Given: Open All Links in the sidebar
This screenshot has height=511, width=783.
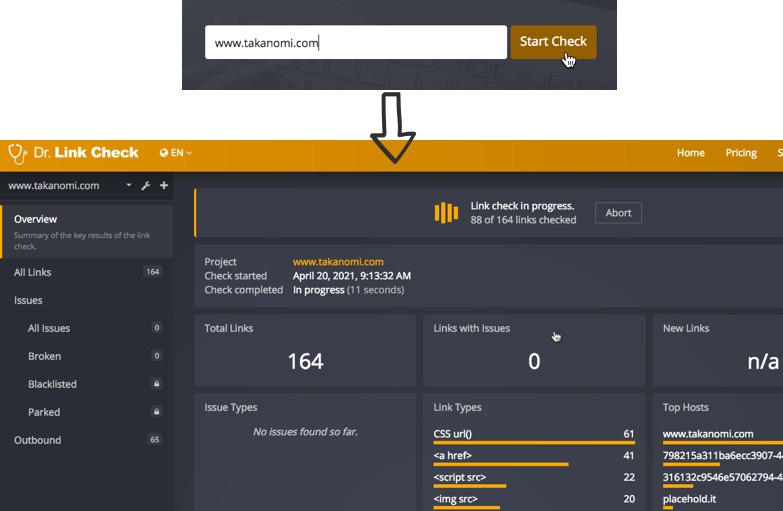Looking at the screenshot, I should click(87, 272).
